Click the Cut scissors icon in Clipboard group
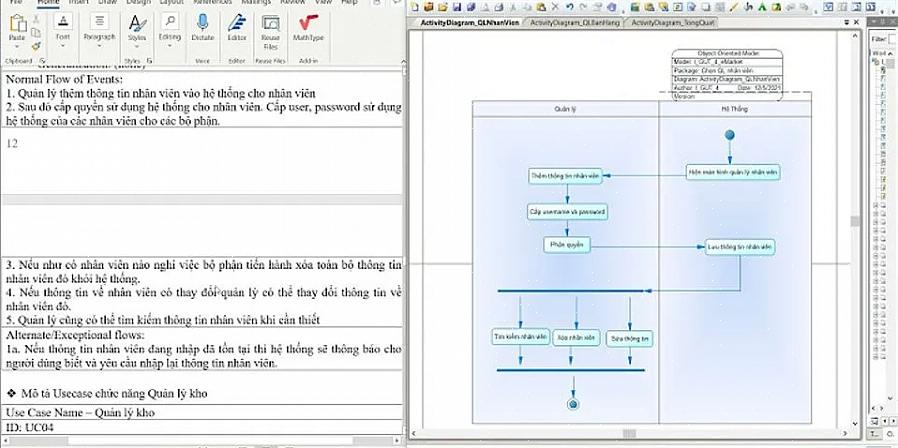 37,16
